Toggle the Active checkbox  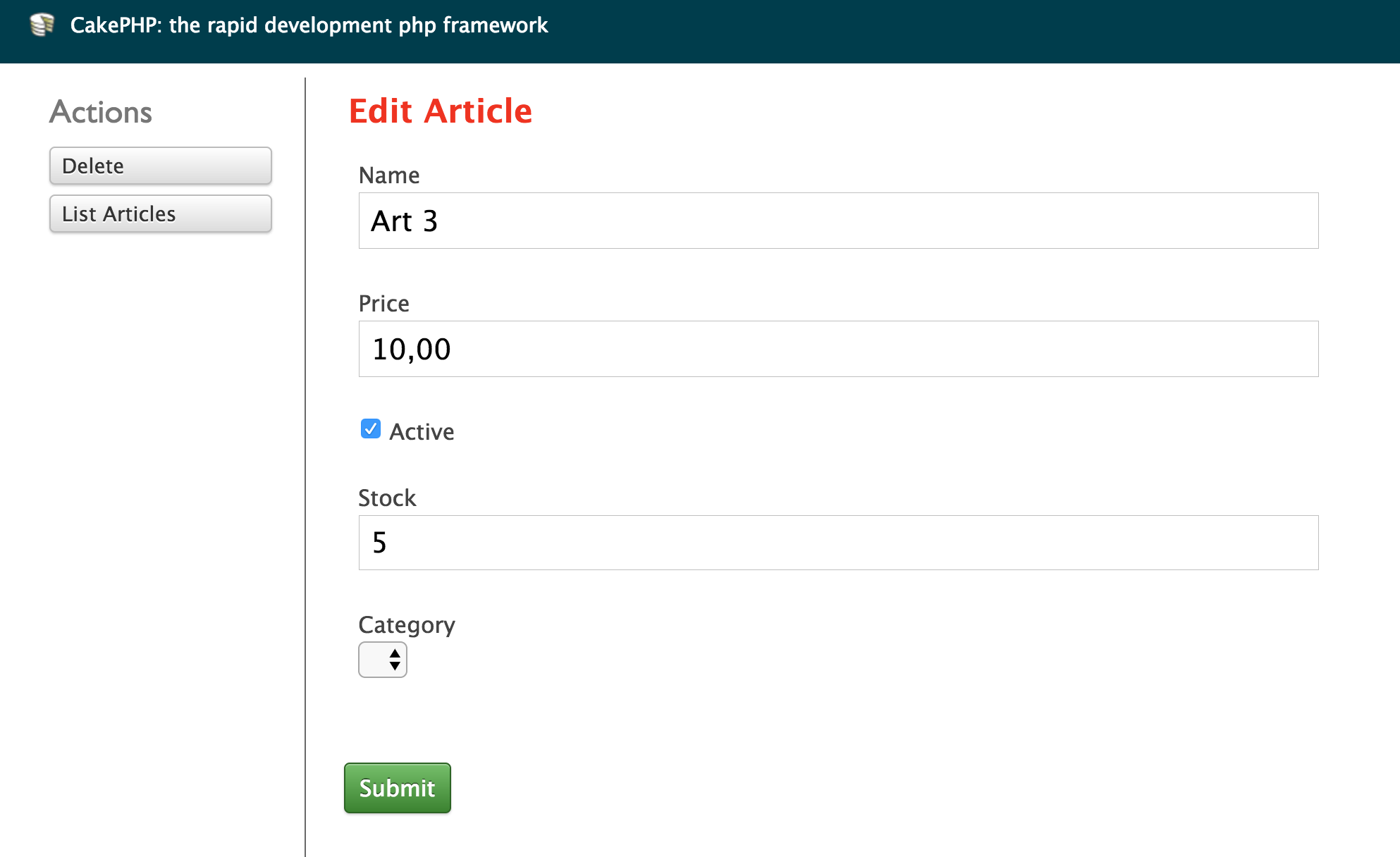[371, 429]
